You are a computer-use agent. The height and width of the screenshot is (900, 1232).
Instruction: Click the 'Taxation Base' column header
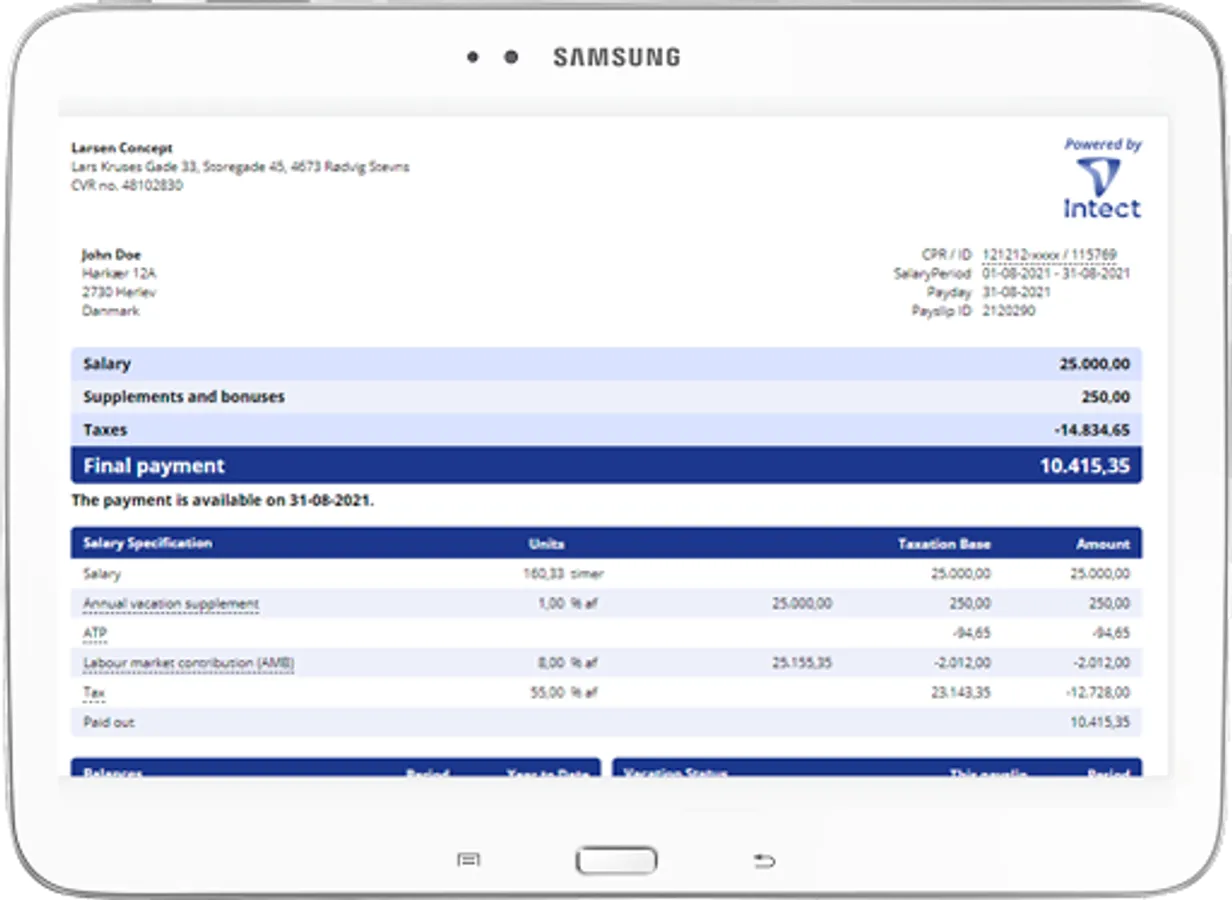pyautogui.click(x=944, y=544)
